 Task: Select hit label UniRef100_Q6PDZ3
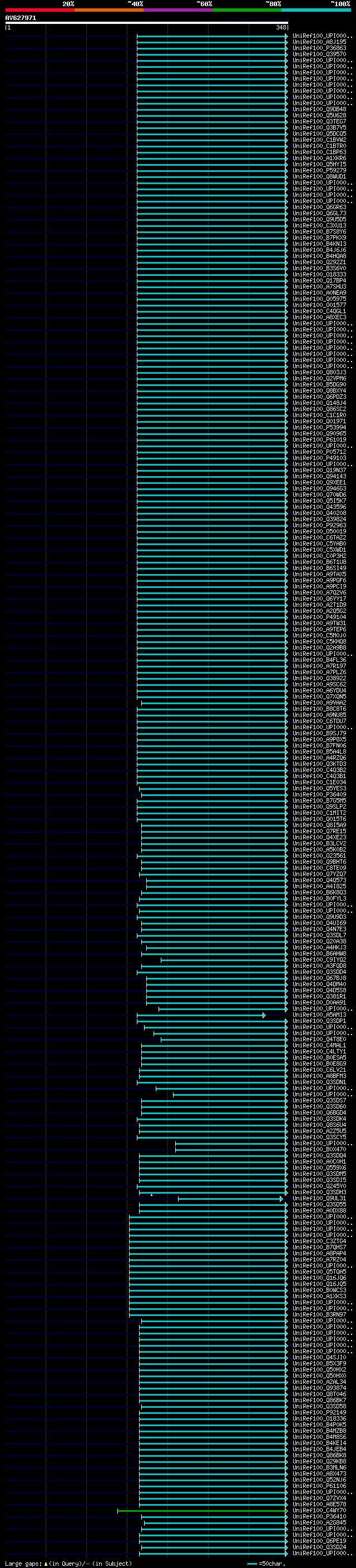319,397
